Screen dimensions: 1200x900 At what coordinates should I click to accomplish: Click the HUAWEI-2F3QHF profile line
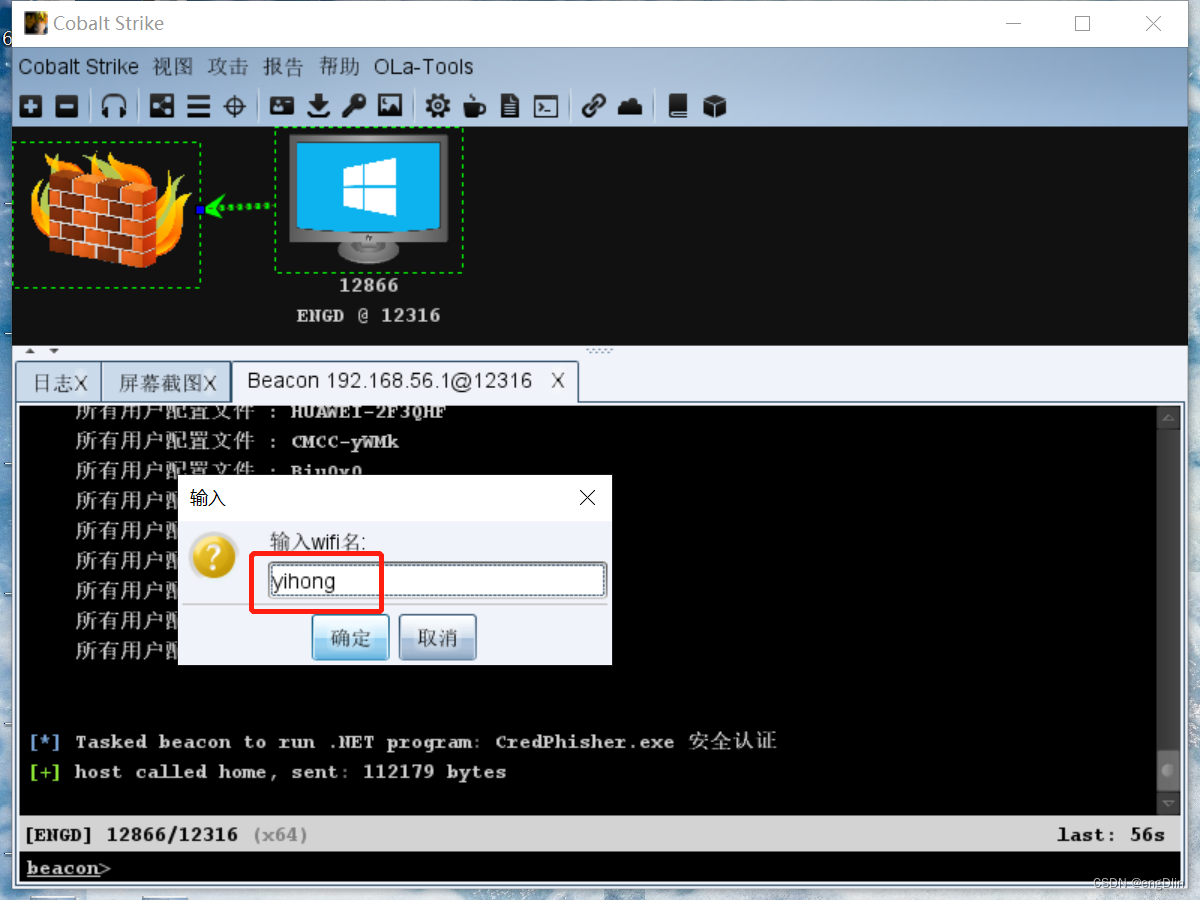(260, 412)
